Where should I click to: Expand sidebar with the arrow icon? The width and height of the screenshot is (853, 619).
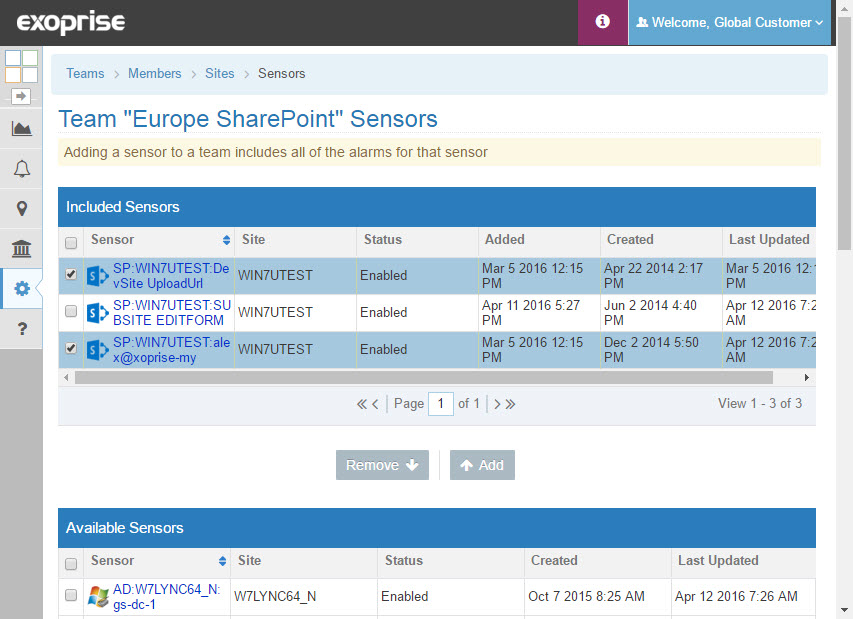click(x=21, y=96)
